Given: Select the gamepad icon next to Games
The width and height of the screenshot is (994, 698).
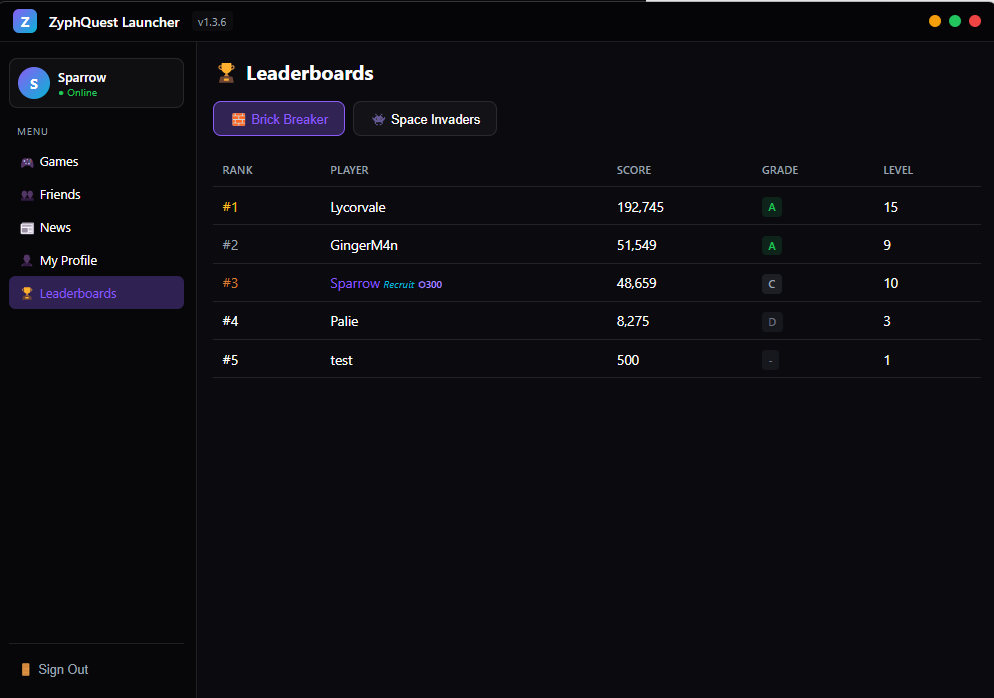Looking at the screenshot, I should pos(25,161).
